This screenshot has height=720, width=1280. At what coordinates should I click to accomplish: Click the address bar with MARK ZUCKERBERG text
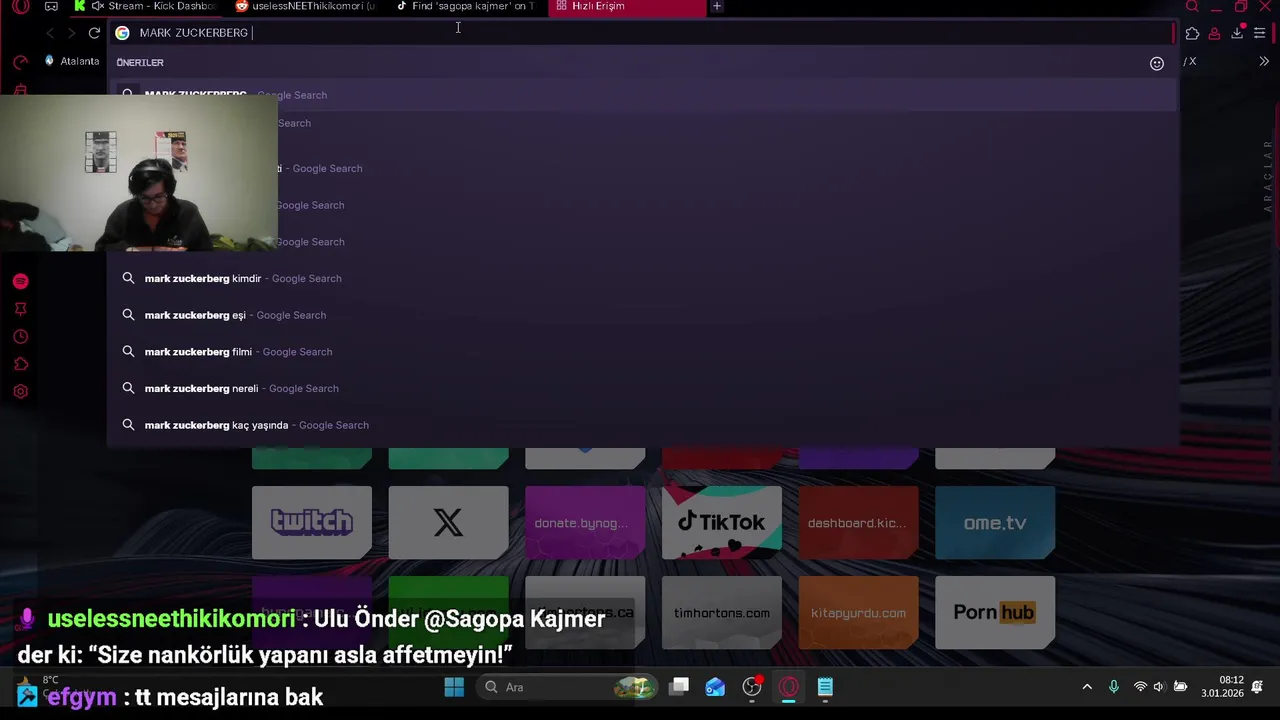[640, 33]
